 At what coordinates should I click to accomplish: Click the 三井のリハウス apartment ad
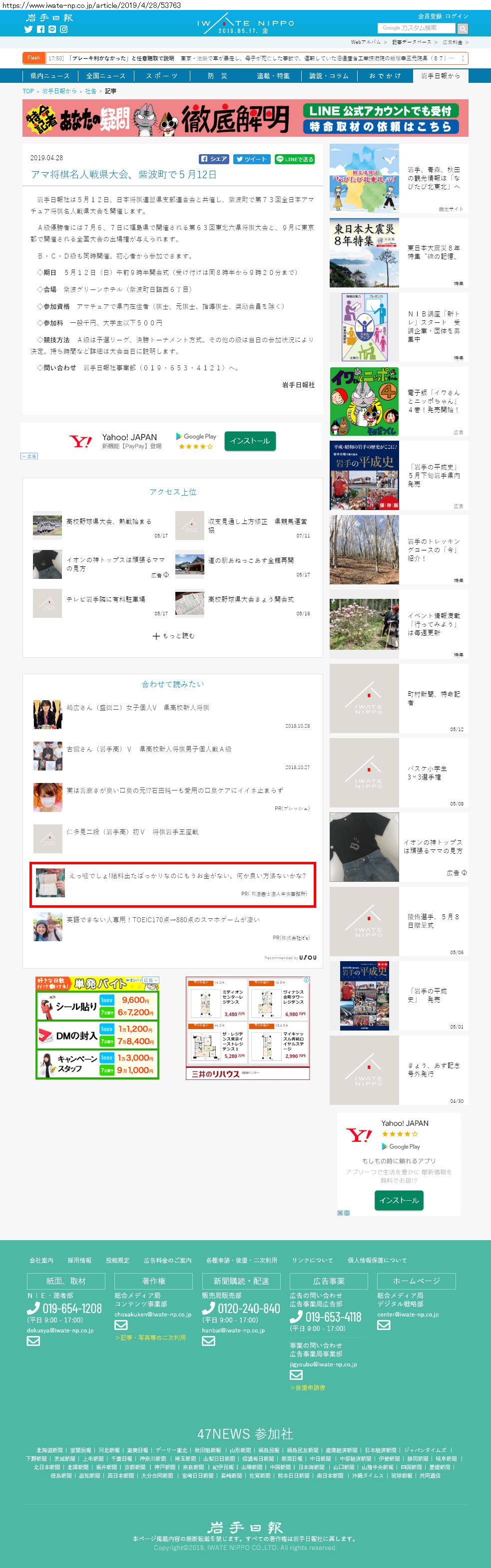pos(247,1028)
